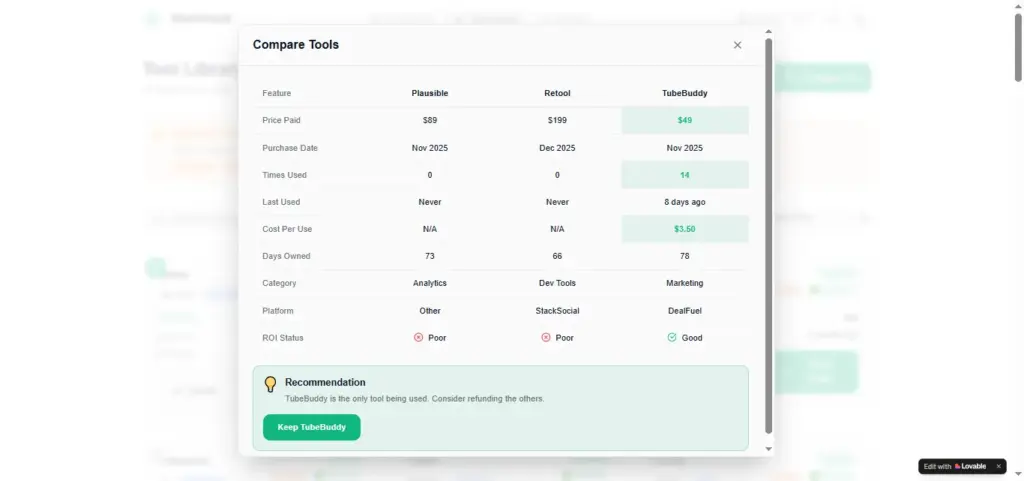Click the Keep TubeBuddy button
Viewport: 1024px width, 481px height.
(312, 427)
